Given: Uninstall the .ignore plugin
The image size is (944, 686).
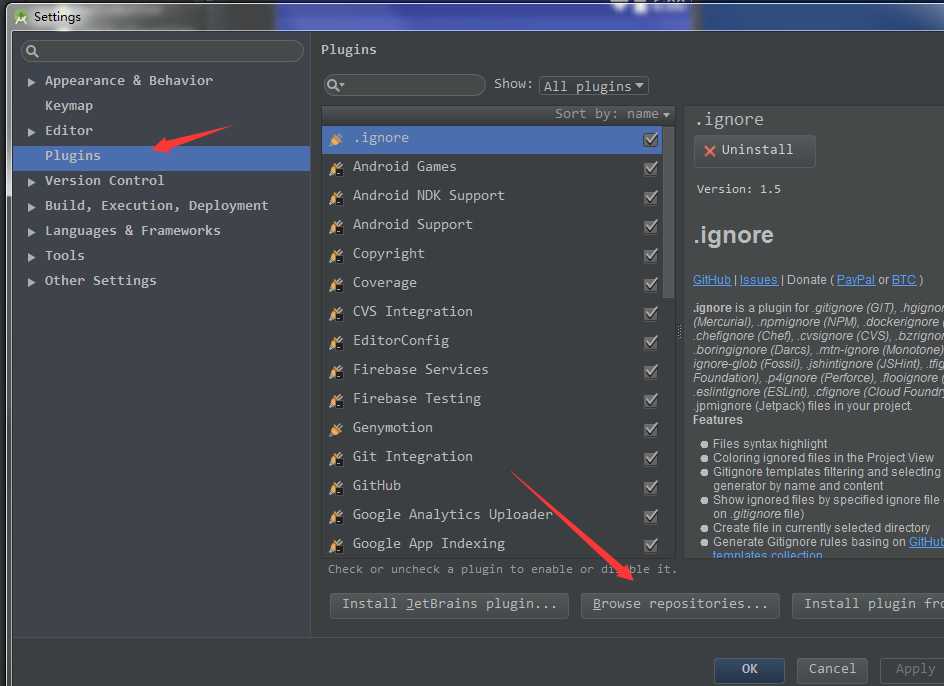Looking at the screenshot, I should (754, 151).
